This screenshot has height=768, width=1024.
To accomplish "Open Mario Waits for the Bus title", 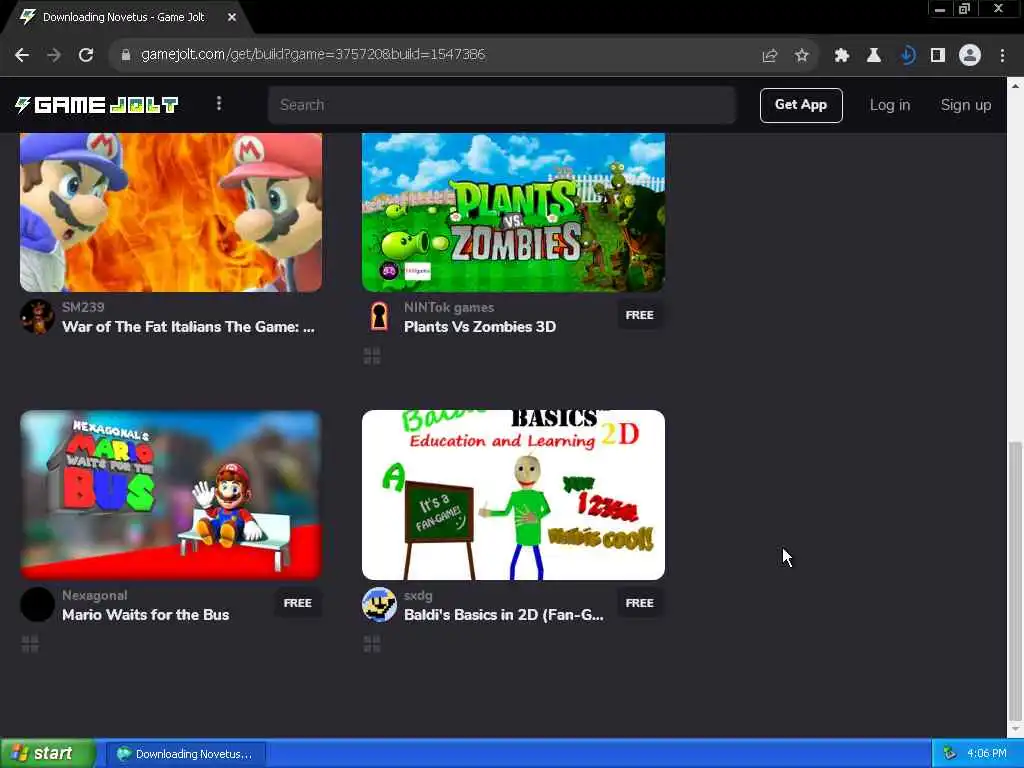I will (x=146, y=615).
